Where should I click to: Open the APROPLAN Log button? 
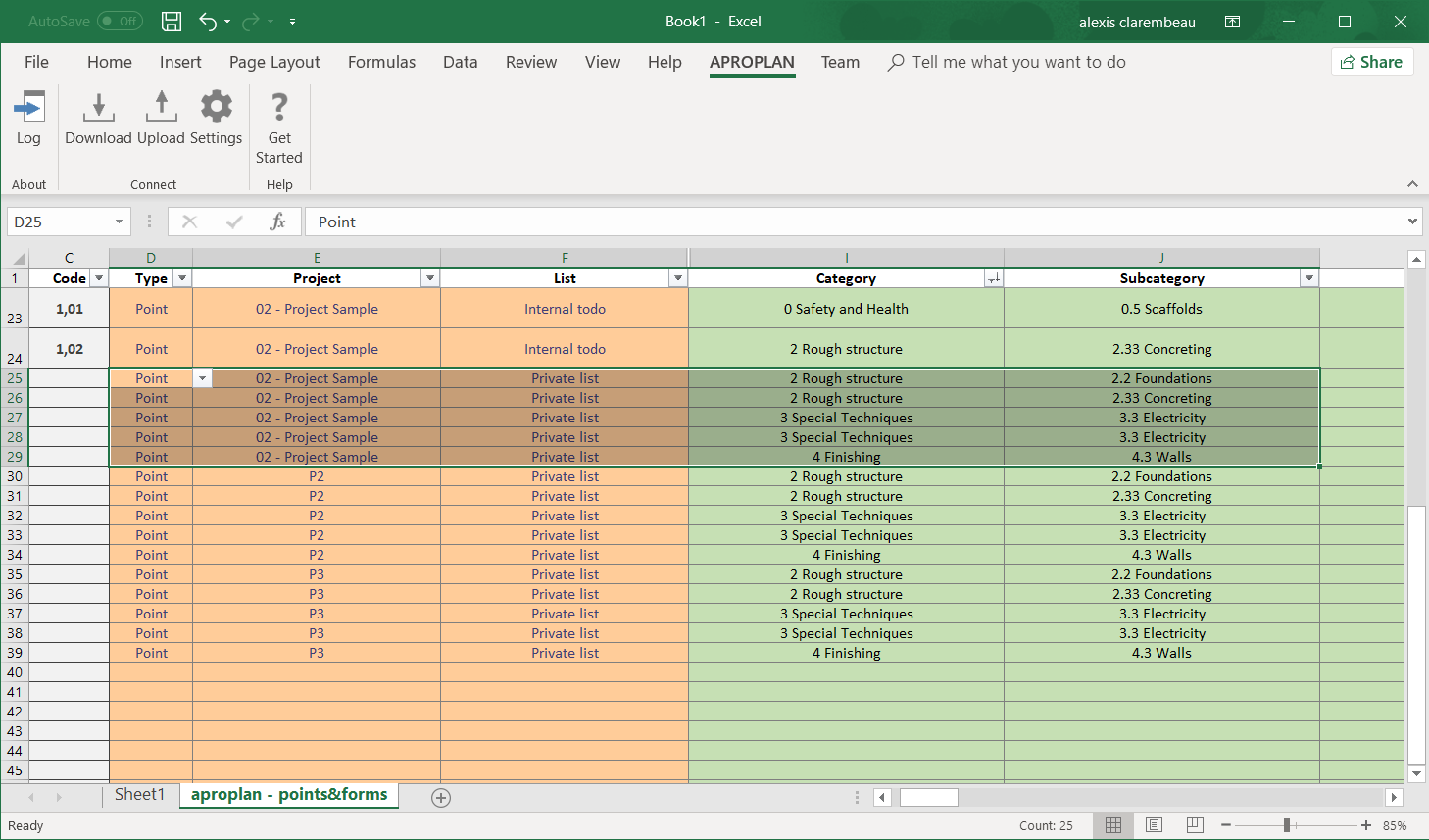pyautogui.click(x=28, y=119)
